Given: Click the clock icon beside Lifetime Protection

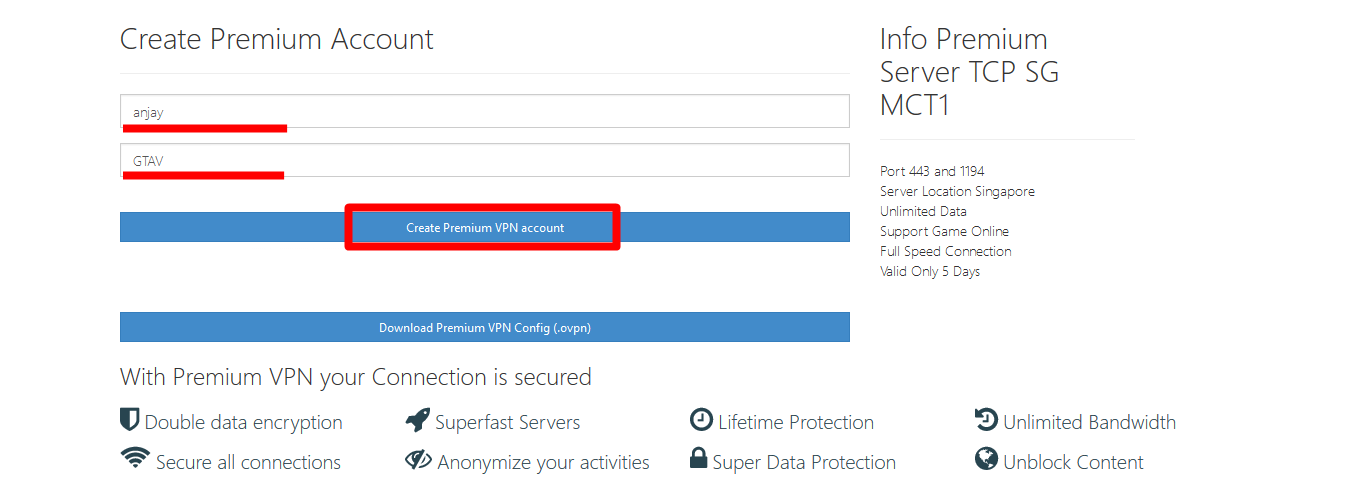Looking at the screenshot, I should tap(701, 421).
